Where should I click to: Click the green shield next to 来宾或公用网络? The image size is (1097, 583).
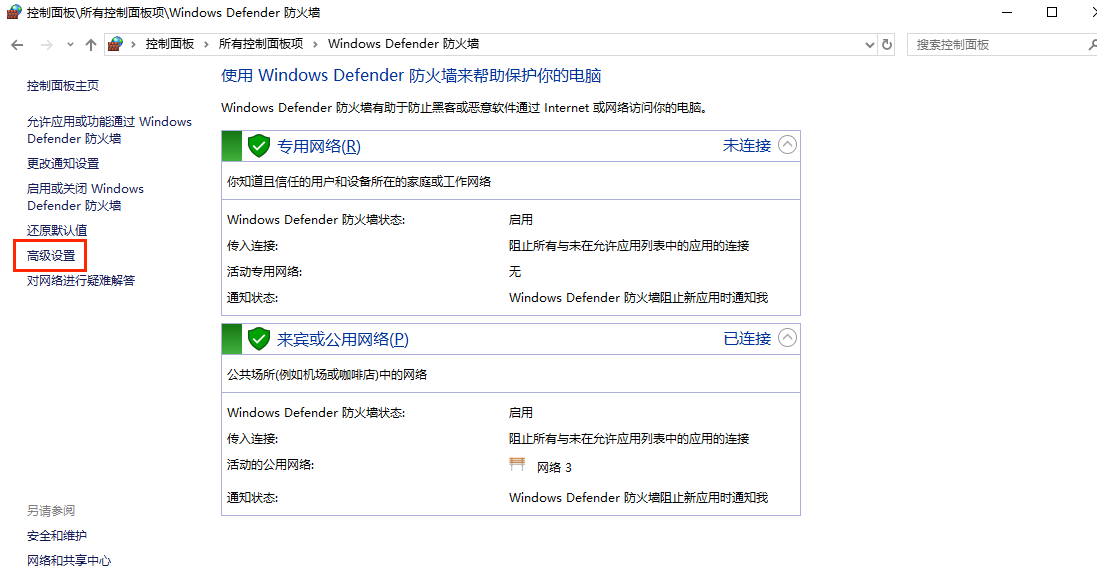click(x=259, y=339)
